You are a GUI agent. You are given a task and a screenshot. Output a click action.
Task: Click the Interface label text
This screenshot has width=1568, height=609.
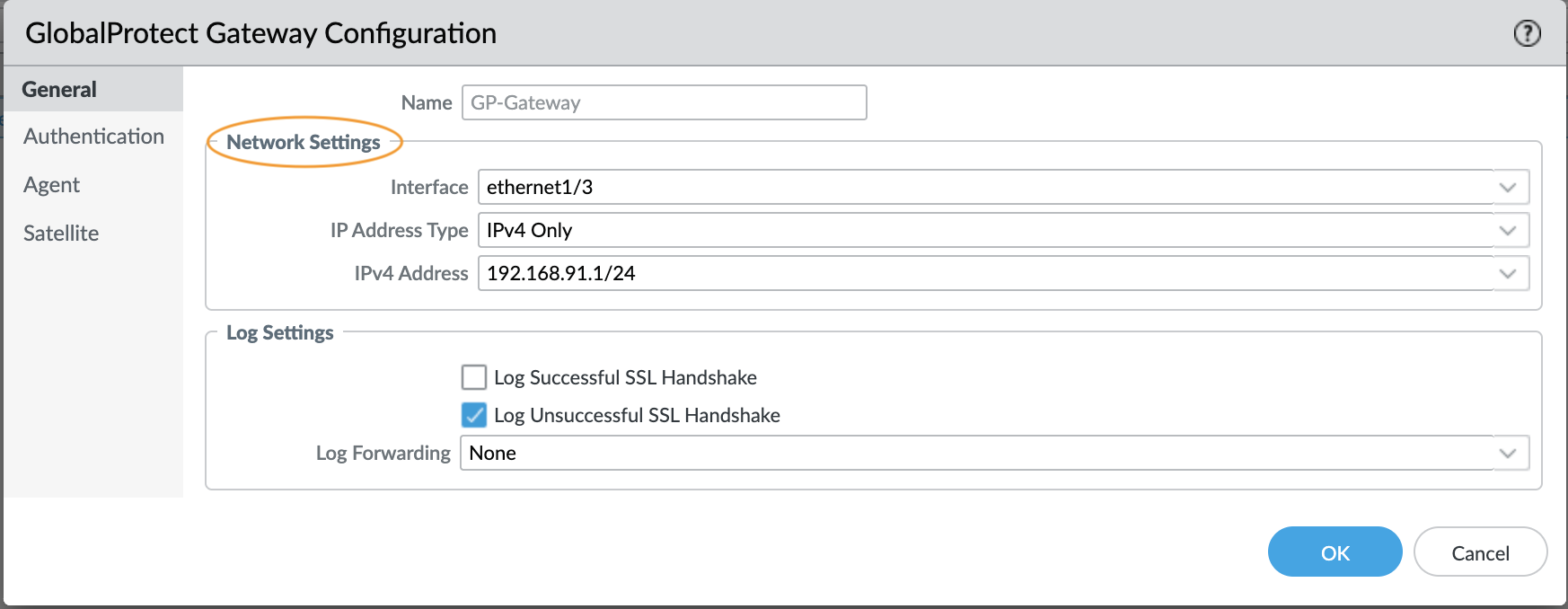pyautogui.click(x=429, y=187)
